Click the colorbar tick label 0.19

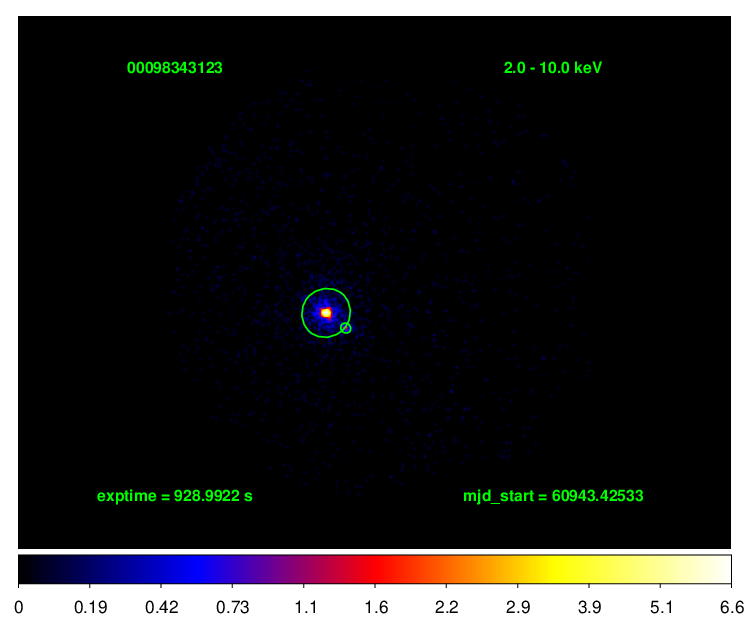[90, 607]
